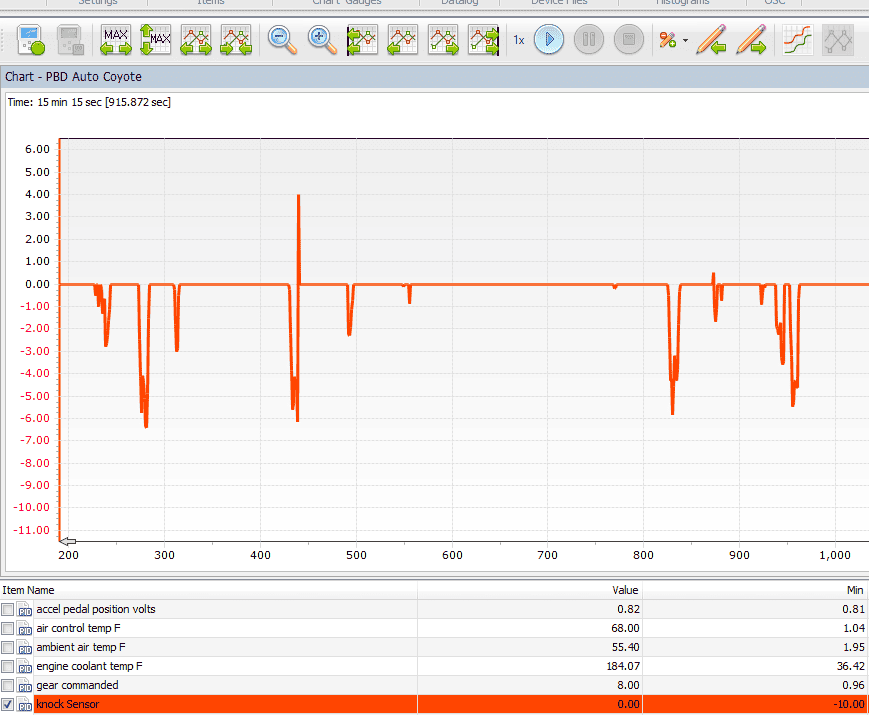The width and height of the screenshot is (869, 715).
Task: Sort by Value column header
Action: click(530, 590)
